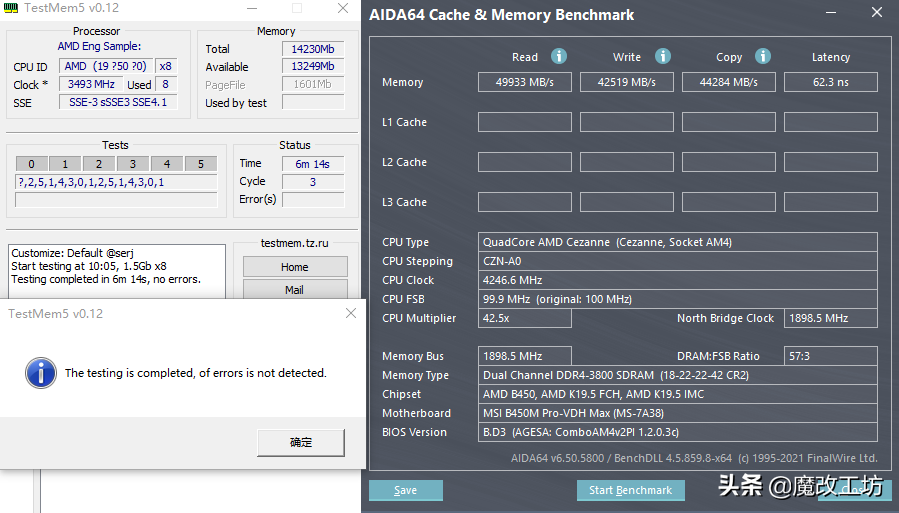Image resolution: width=899 pixels, height=513 pixels.
Task: Click the Used threads value 8
Action: point(166,84)
